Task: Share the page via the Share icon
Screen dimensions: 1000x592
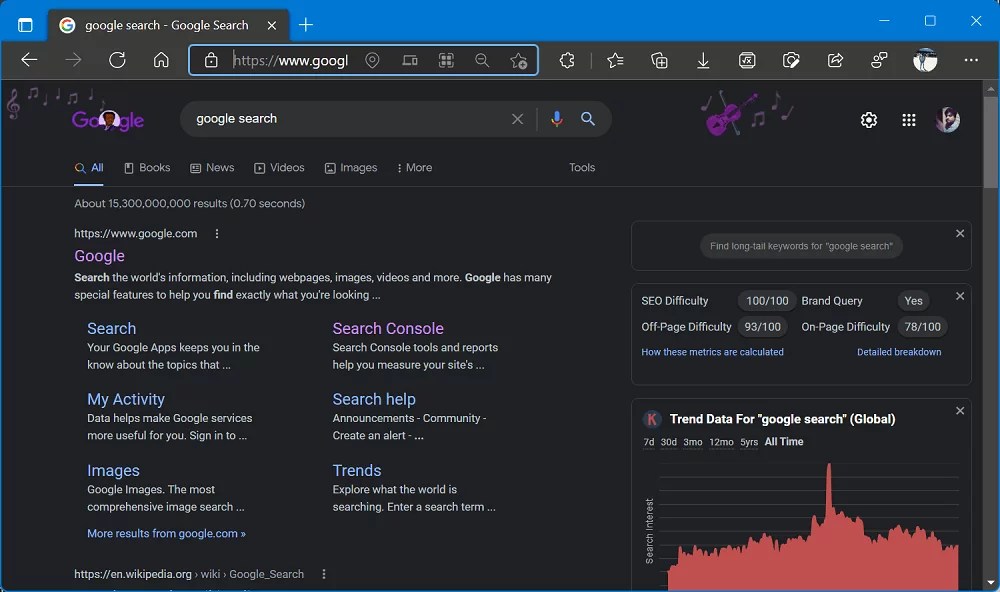Action: (x=835, y=60)
